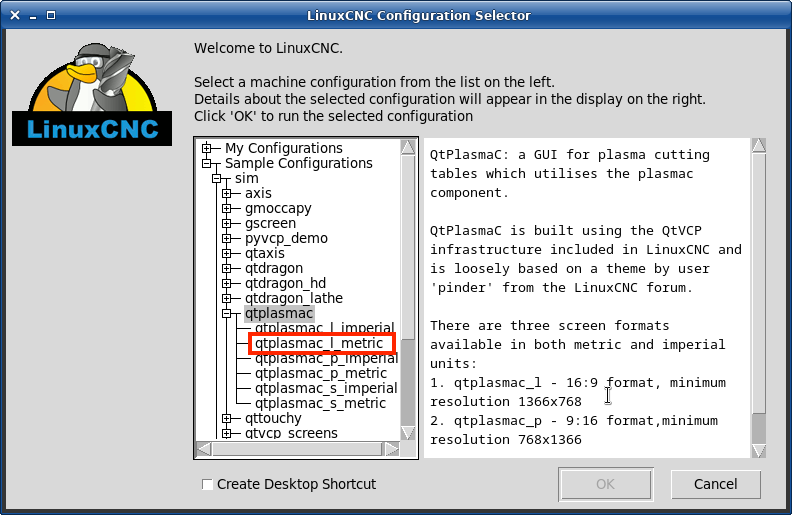
Task: Expand the My Configurations node
Action: [x=206, y=148]
